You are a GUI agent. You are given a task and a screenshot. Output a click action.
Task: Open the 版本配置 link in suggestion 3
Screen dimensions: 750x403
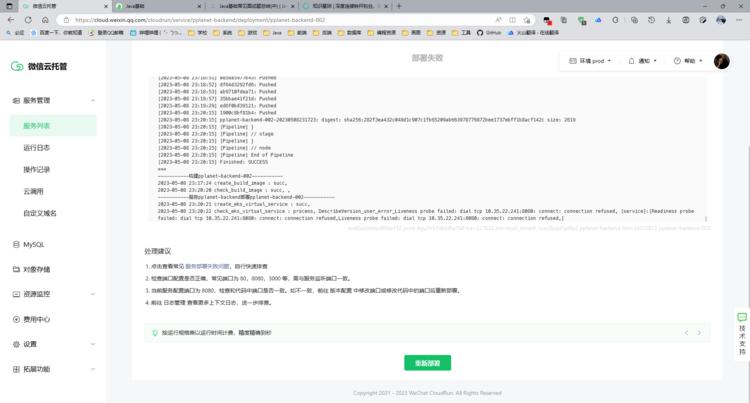(x=340, y=291)
